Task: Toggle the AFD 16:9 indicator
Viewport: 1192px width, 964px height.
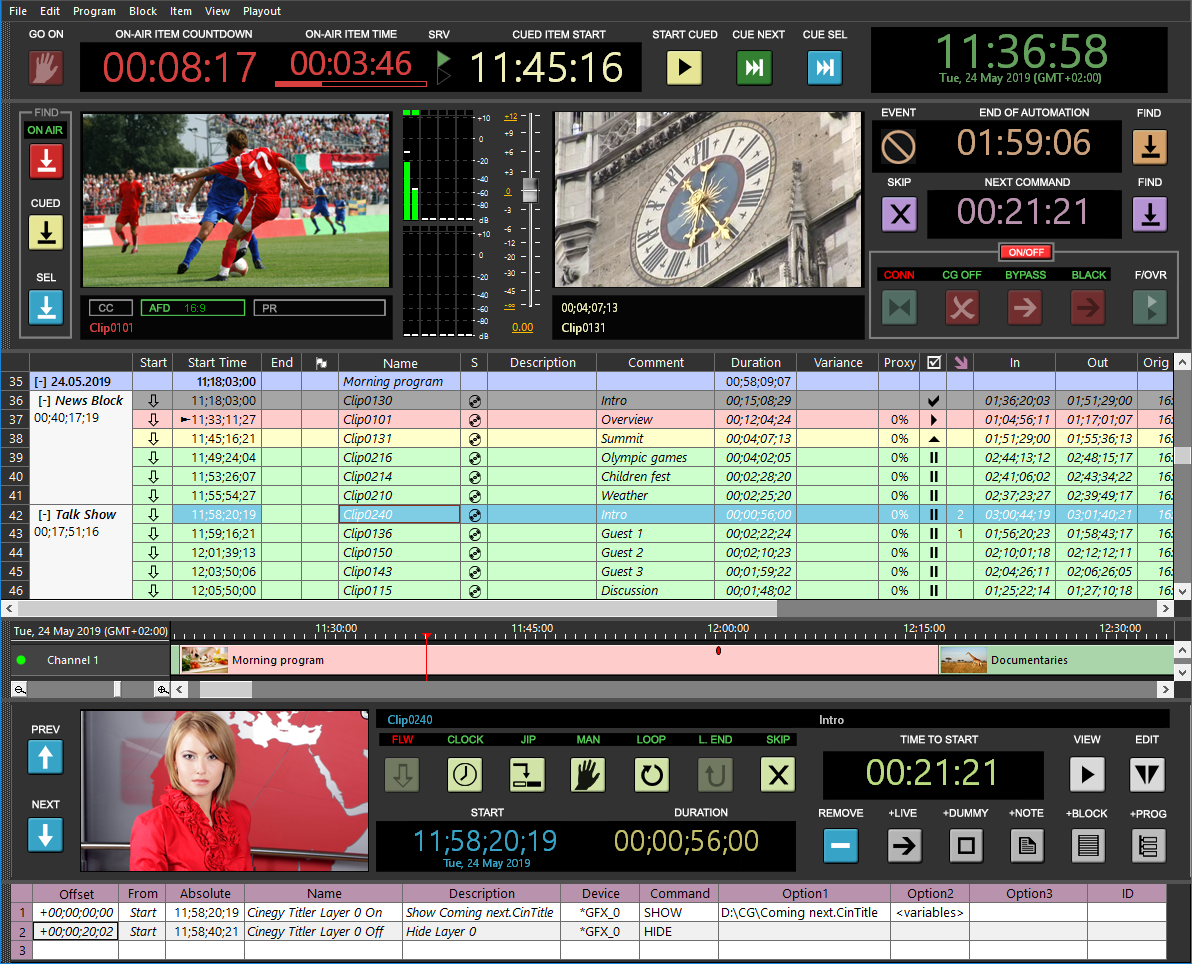Action: pyautogui.click(x=193, y=308)
